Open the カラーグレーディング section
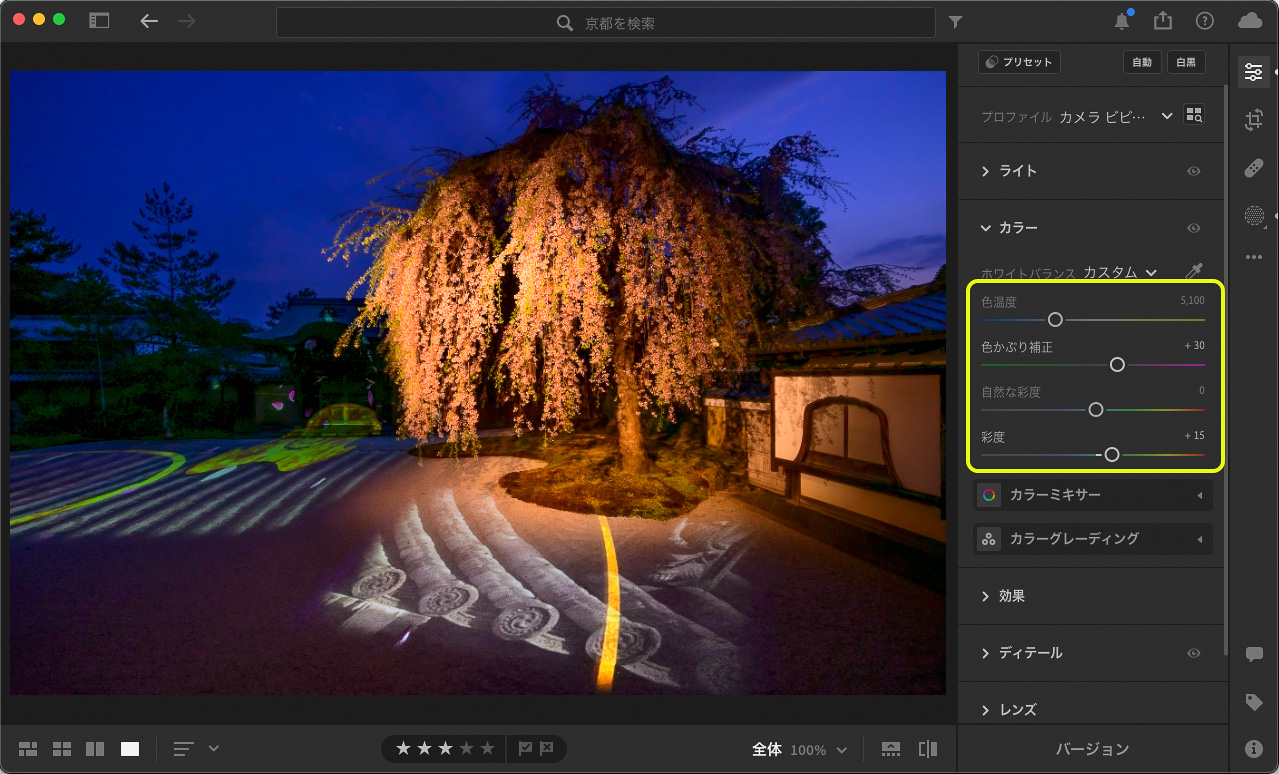The image size is (1279, 774). pyautogui.click(x=1092, y=539)
